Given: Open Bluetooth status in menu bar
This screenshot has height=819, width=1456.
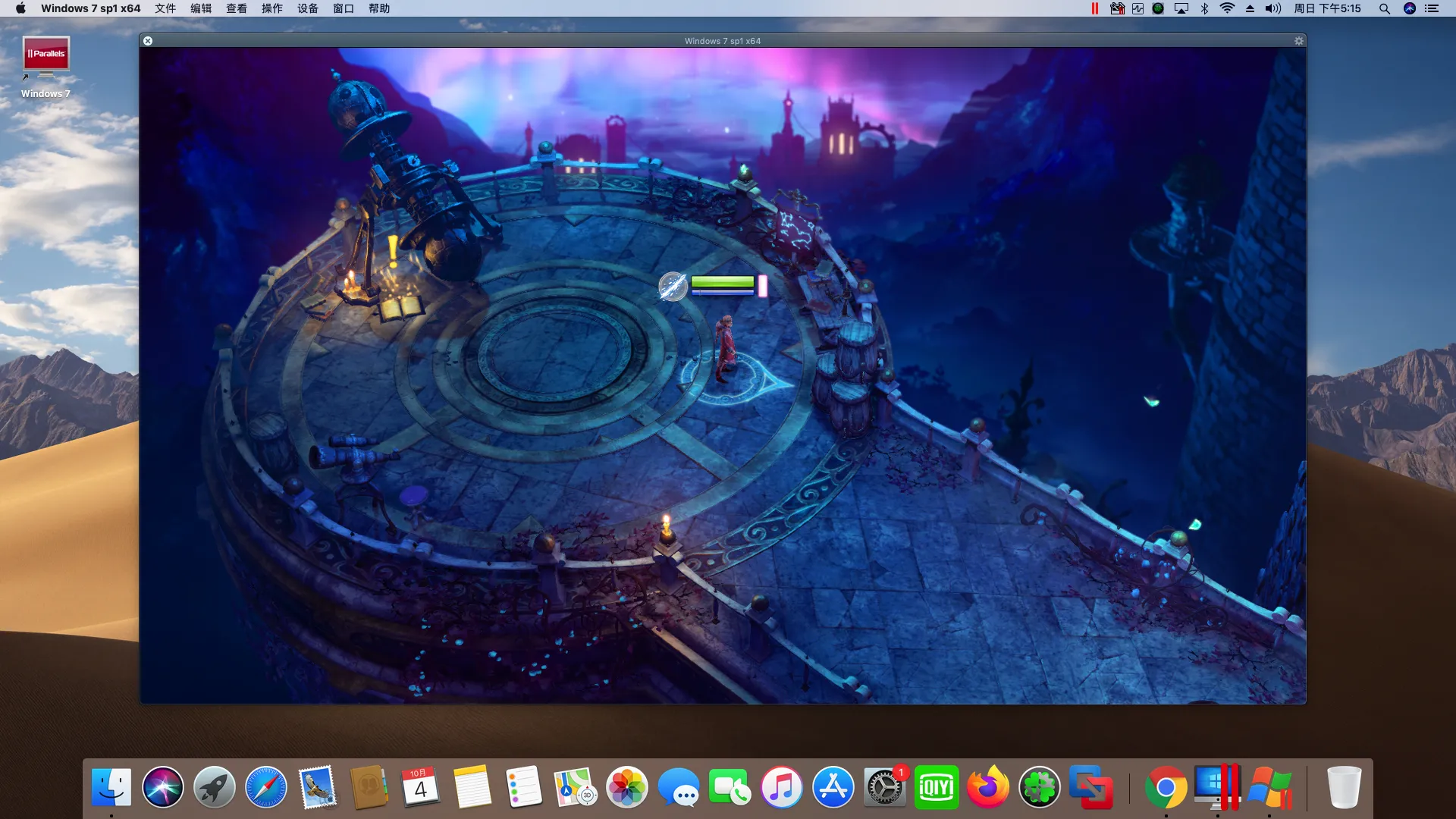Looking at the screenshot, I should click(x=1204, y=8).
